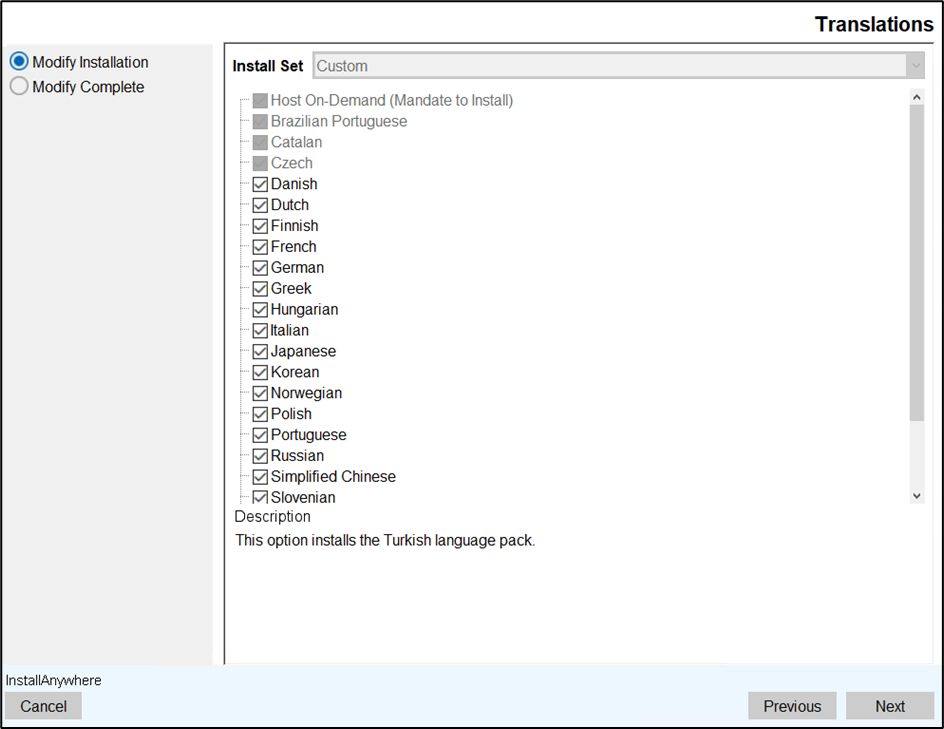Highlight the Polish language item

click(291, 414)
